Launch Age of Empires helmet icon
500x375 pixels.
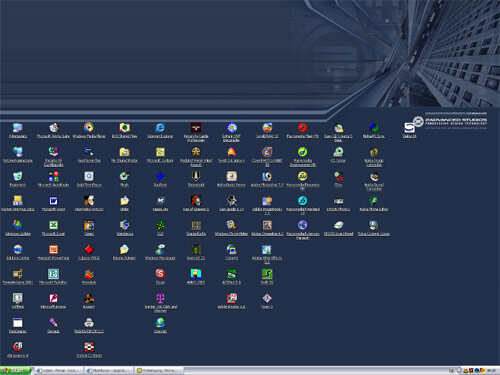pos(196,201)
